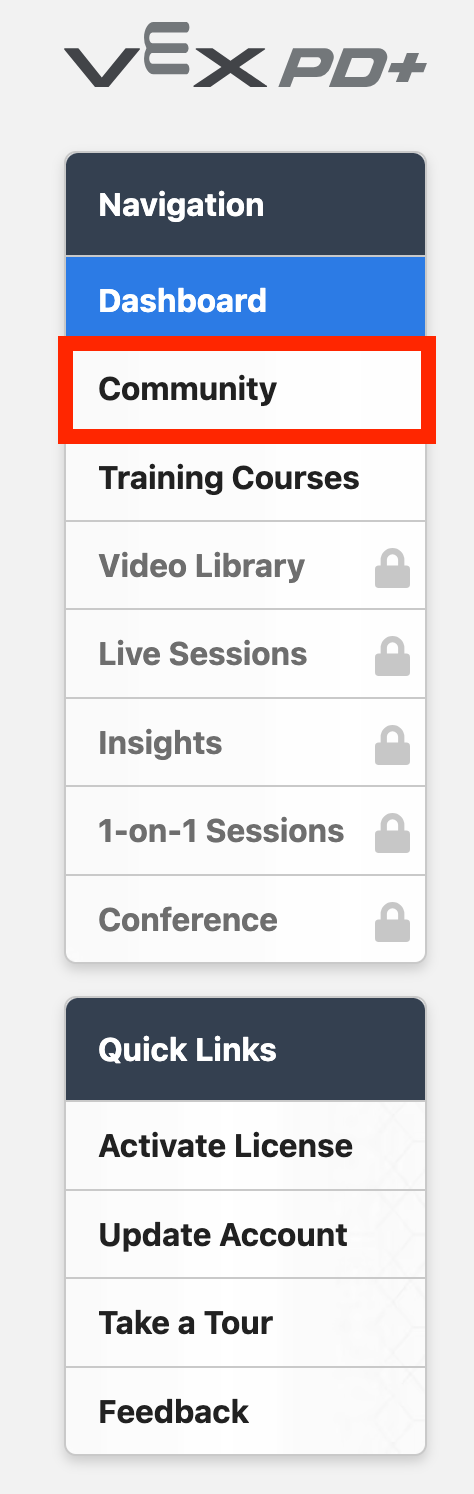Start the Take a Tour link
This screenshot has height=1494, width=474.
click(x=246, y=1323)
